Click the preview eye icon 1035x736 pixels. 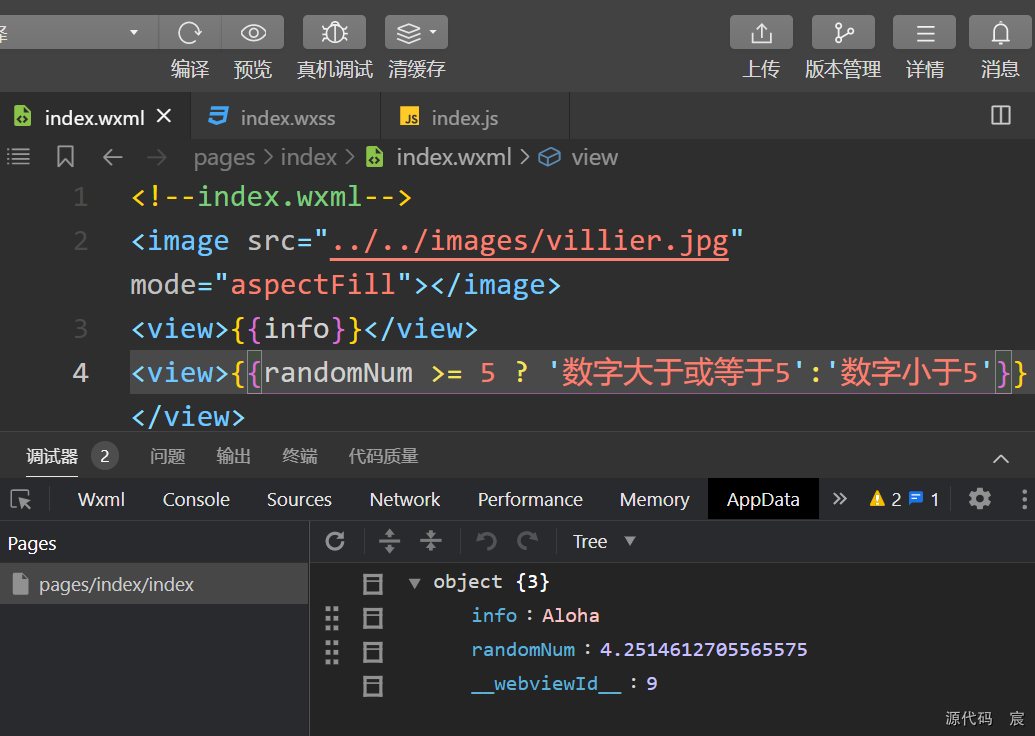click(253, 32)
